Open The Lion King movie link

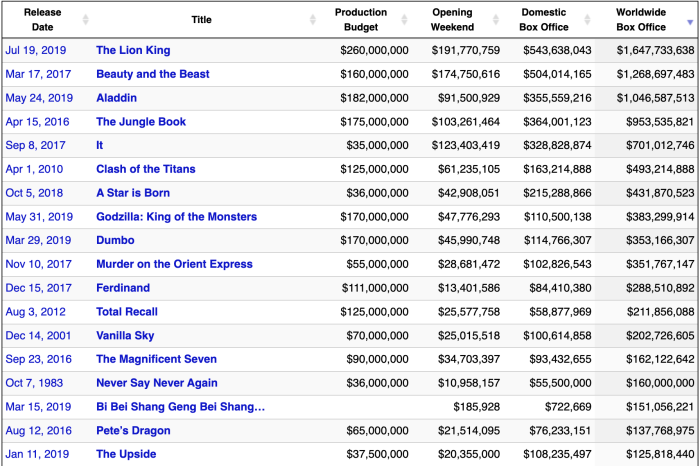point(133,50)
